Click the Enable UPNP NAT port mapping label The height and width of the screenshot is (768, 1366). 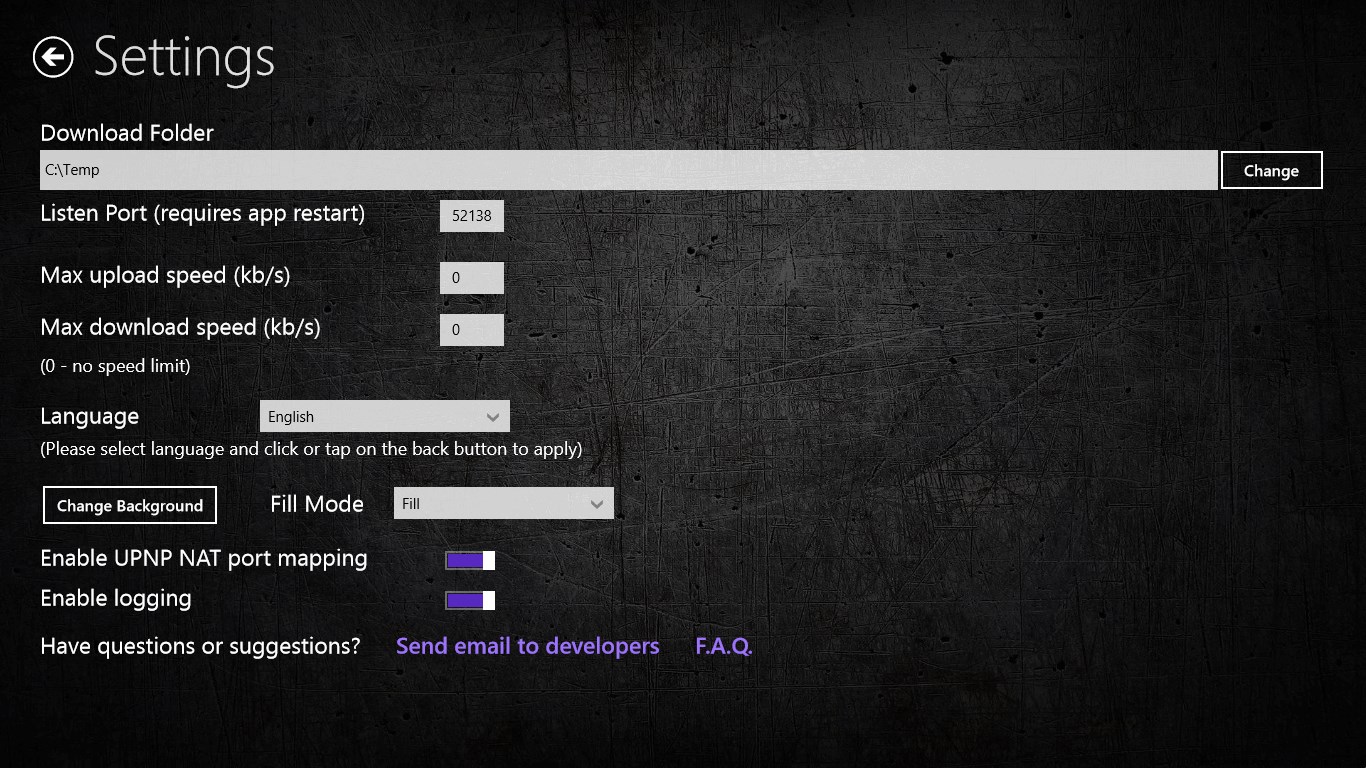203,559
